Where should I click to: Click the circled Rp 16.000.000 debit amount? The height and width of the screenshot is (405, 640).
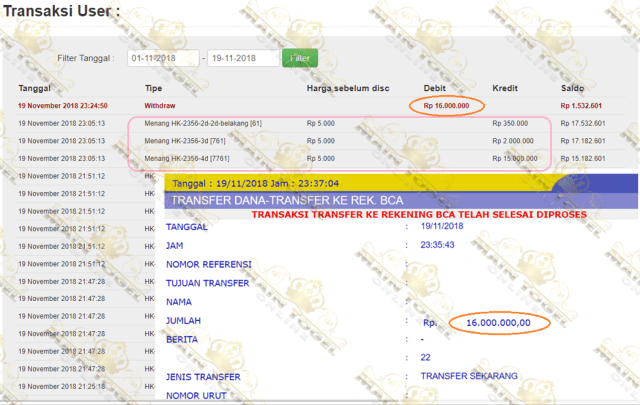[x=446, y=106]
